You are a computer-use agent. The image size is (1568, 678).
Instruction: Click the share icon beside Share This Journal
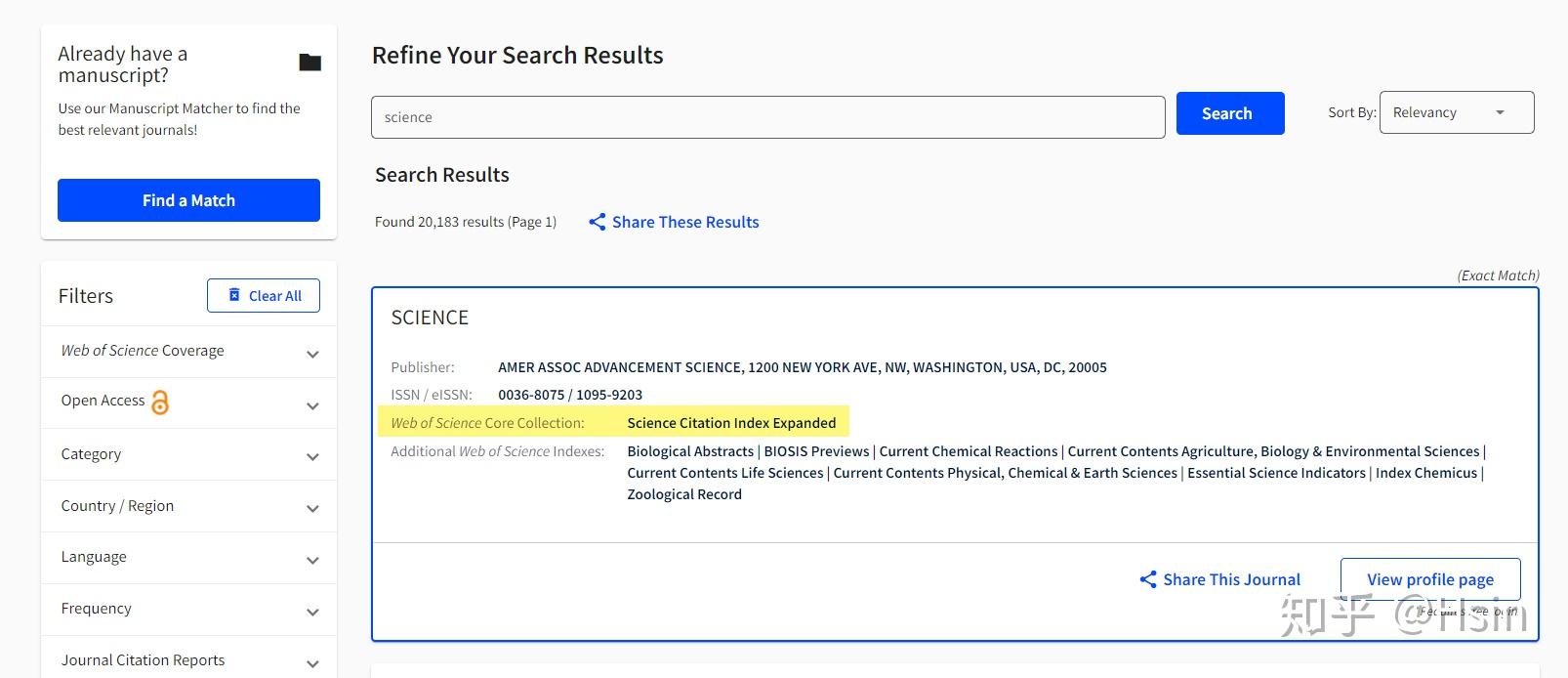point(1148,579)
